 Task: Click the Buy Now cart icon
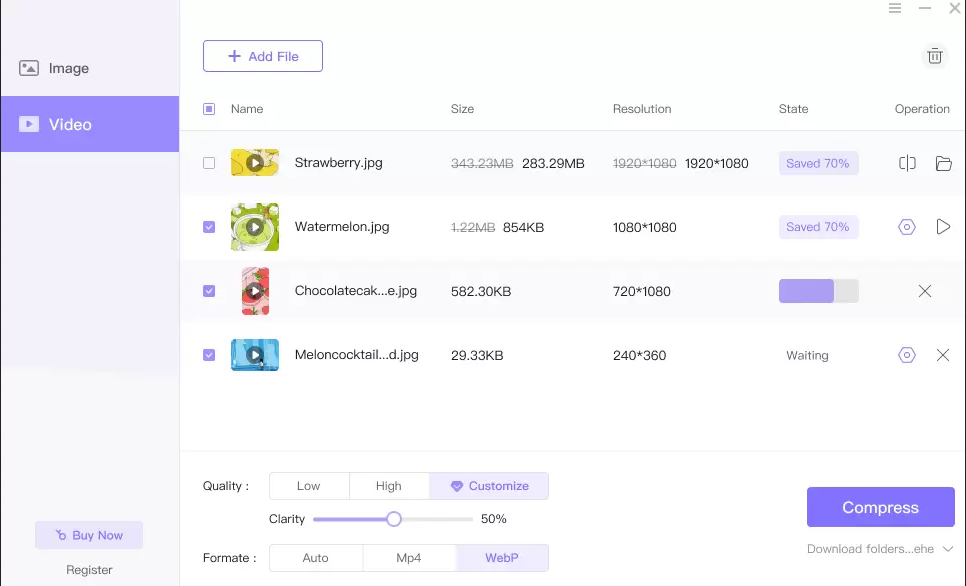[60, 535]
